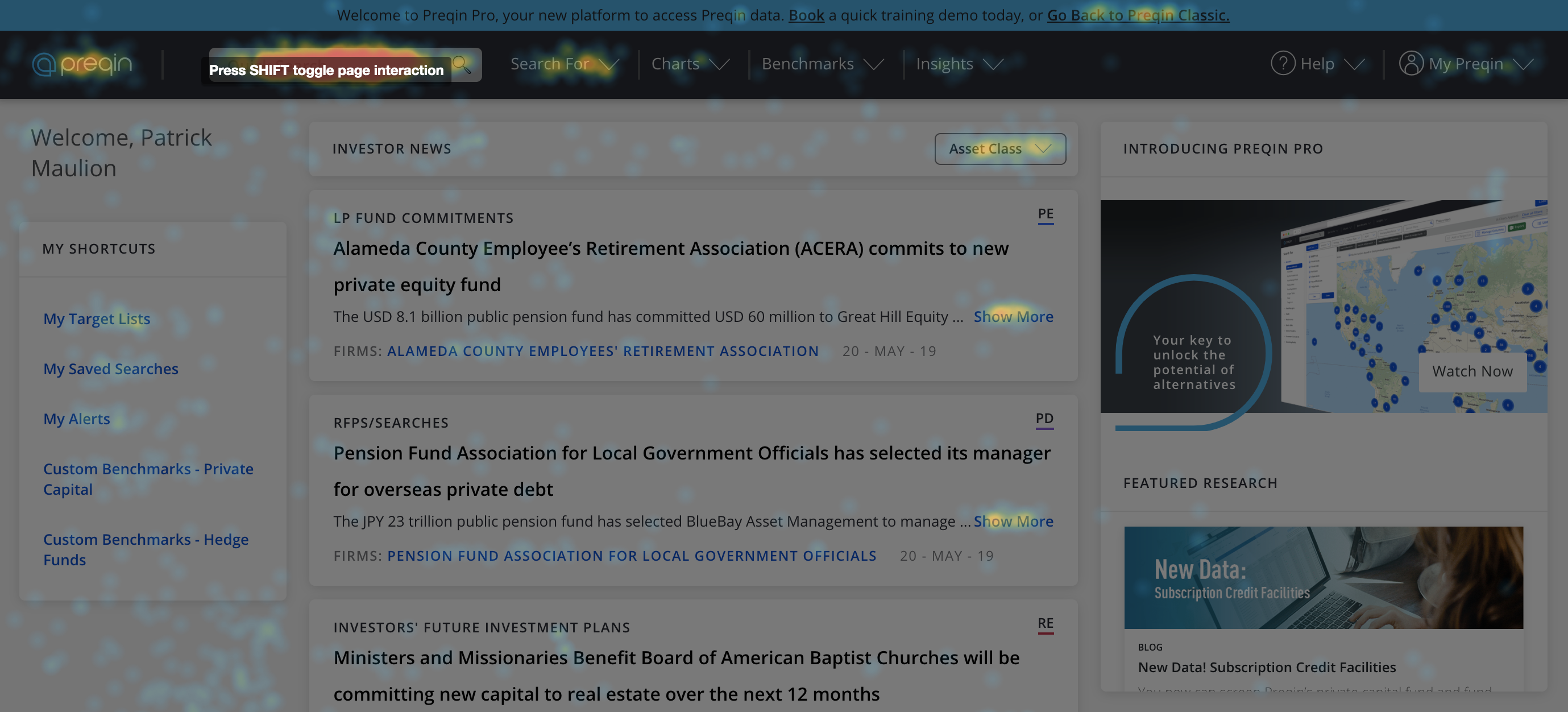The width and height of the screenshot is (1568, 712).
Task: Open the Search For menu
Action: 565,64
